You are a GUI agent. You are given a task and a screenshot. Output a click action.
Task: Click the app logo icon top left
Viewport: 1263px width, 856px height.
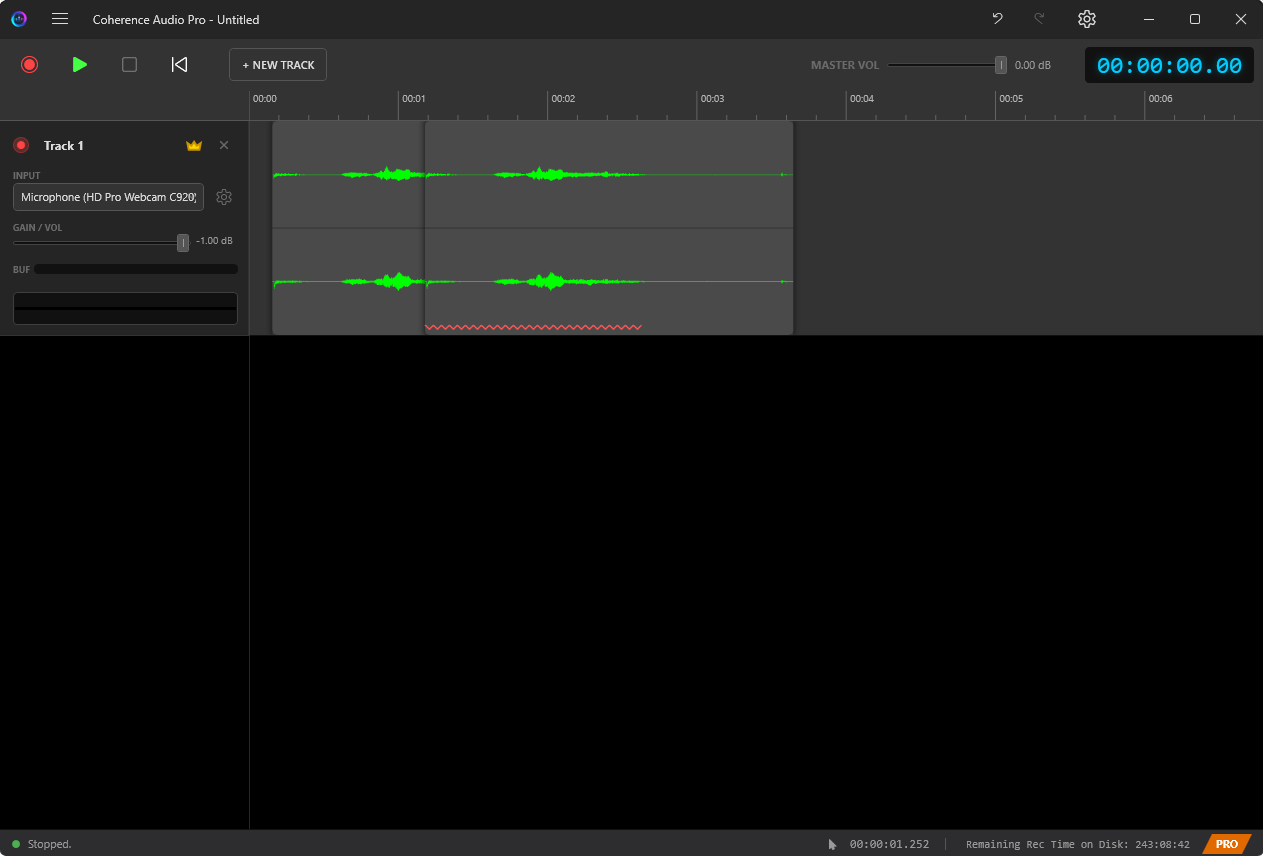click(19, 19)
